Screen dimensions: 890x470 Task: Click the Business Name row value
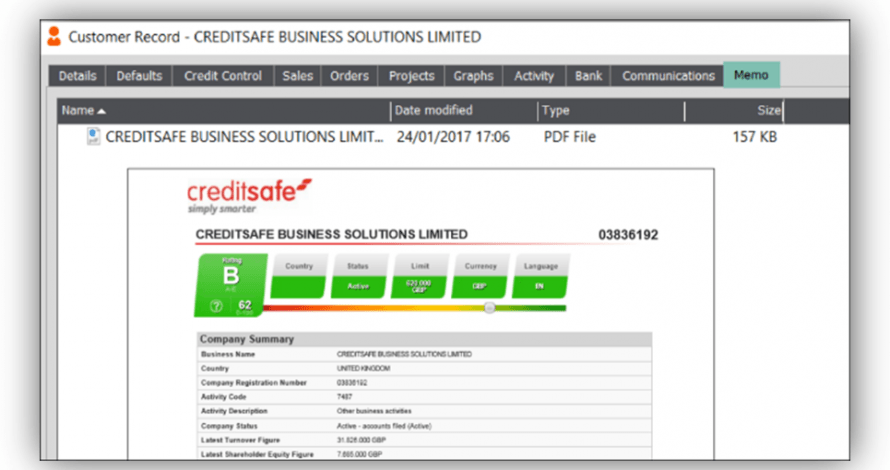[x=404, y=354]
